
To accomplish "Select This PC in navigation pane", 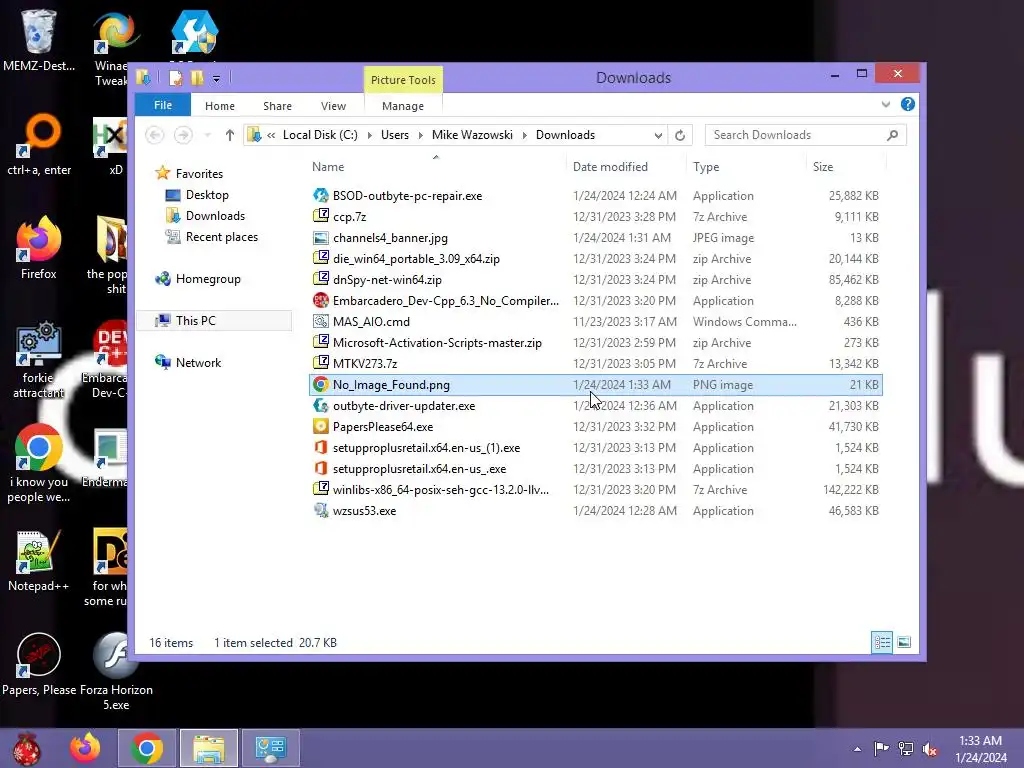I will (x=195, y=321).
